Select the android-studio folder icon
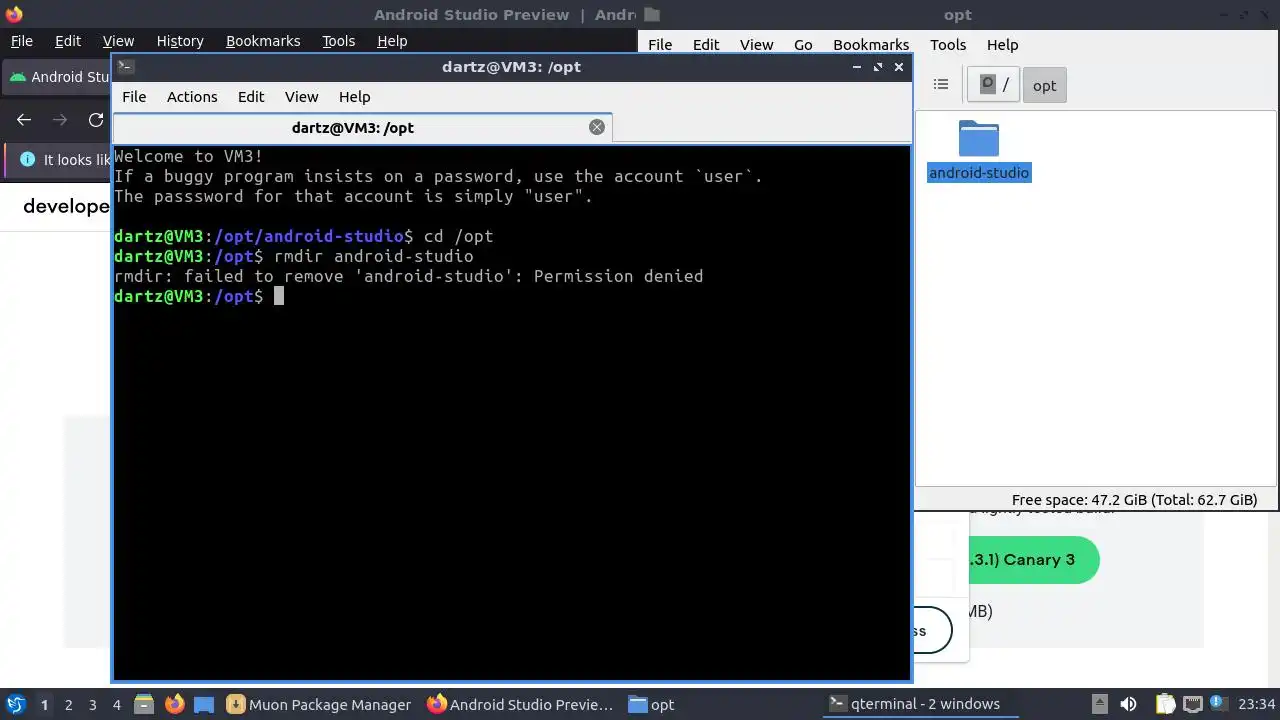Screen dimensions: 1280x720 click(x=978, y=139)
